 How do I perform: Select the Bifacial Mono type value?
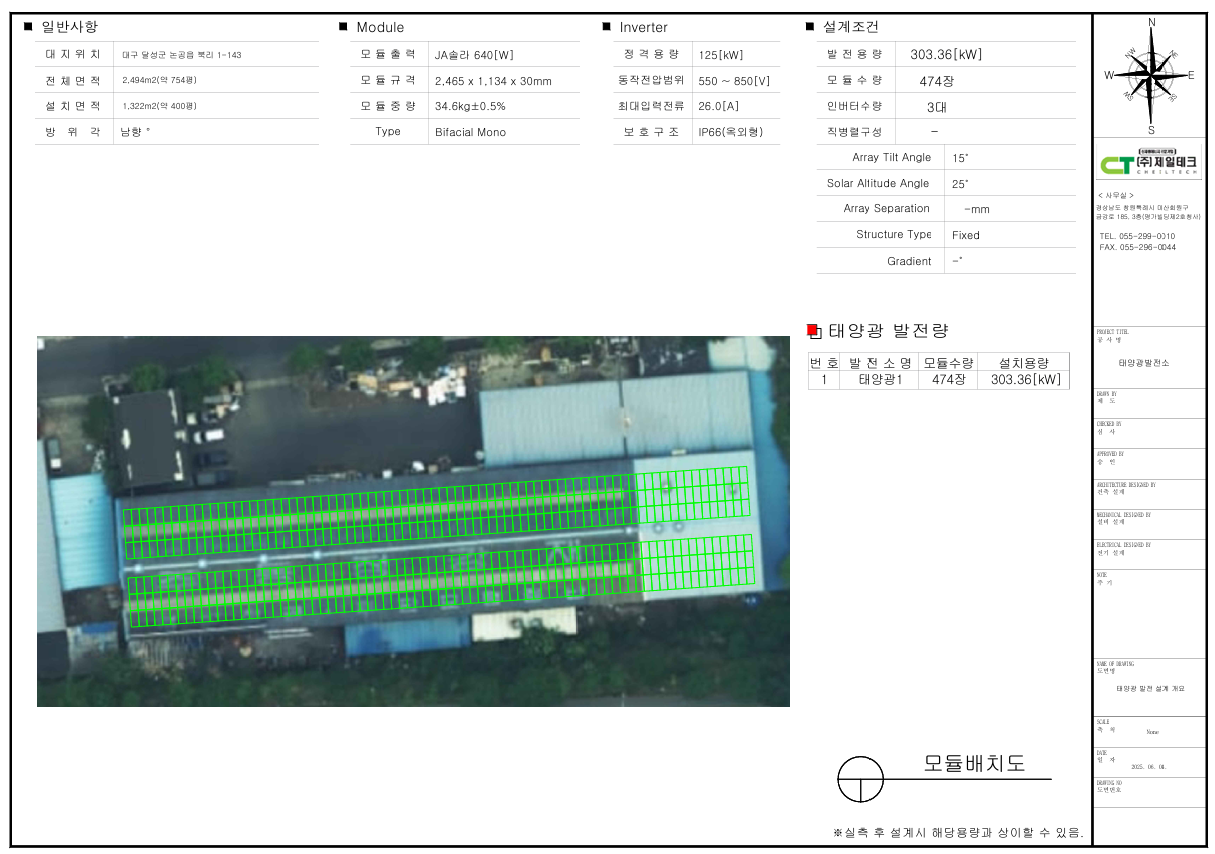coord(470,132)
